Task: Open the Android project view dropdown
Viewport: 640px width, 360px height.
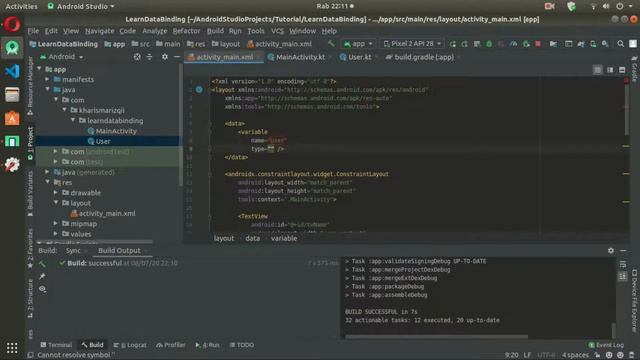Action: pyautogui.click(x=62, y=57)
